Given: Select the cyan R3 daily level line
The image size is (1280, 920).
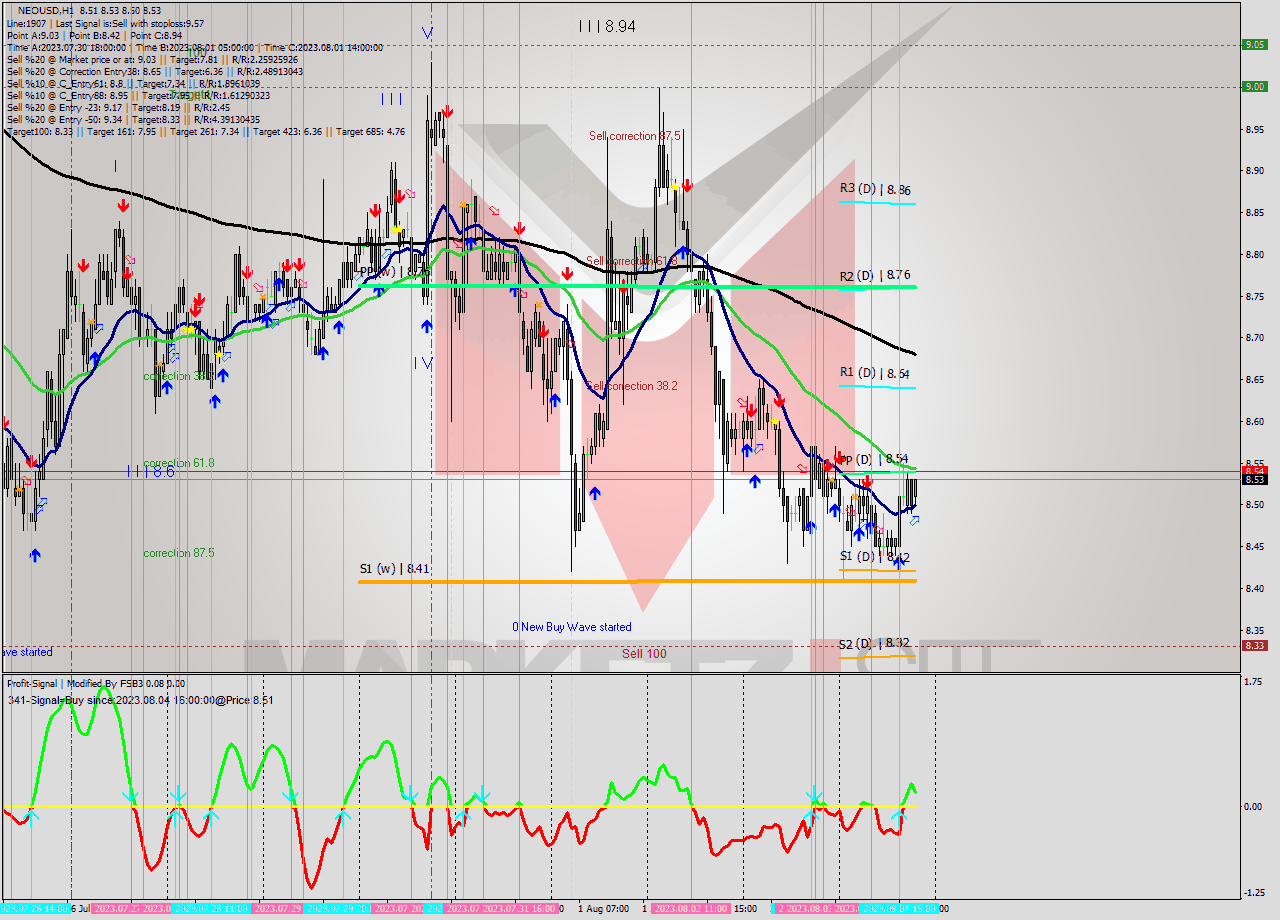Looking at the screenshot, I should tap(877, 203).
